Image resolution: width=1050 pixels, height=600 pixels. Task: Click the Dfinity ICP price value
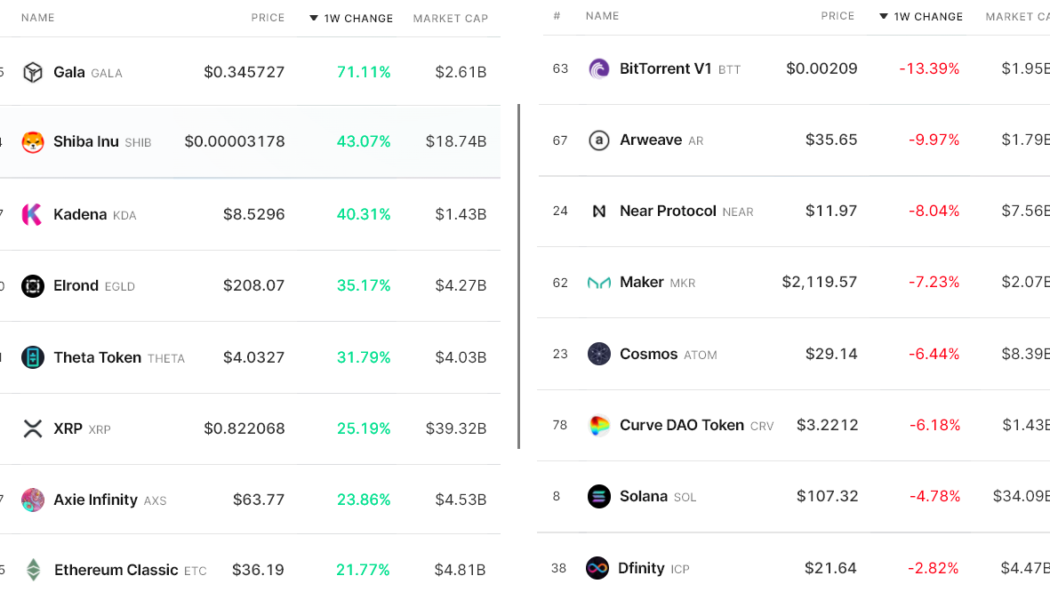pyautogui.click(x=830, y=568)
